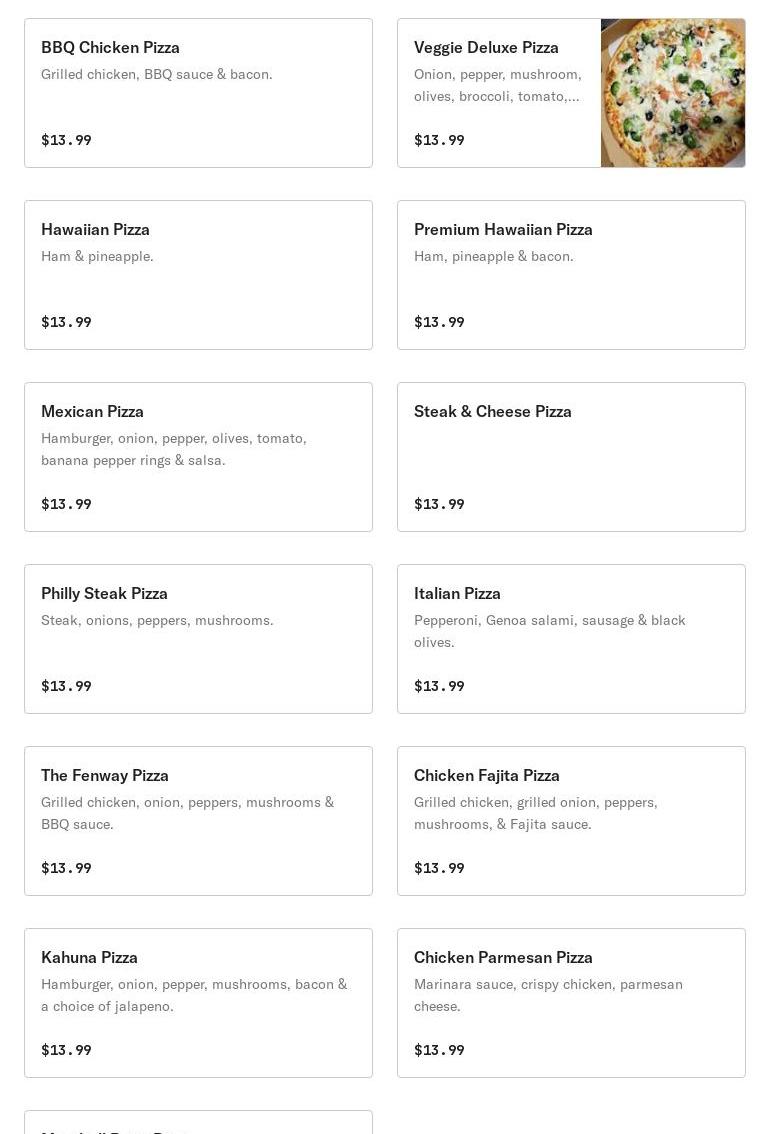Click the Mexican Pizza description text
770x1134 pixels.
(173, 449)
